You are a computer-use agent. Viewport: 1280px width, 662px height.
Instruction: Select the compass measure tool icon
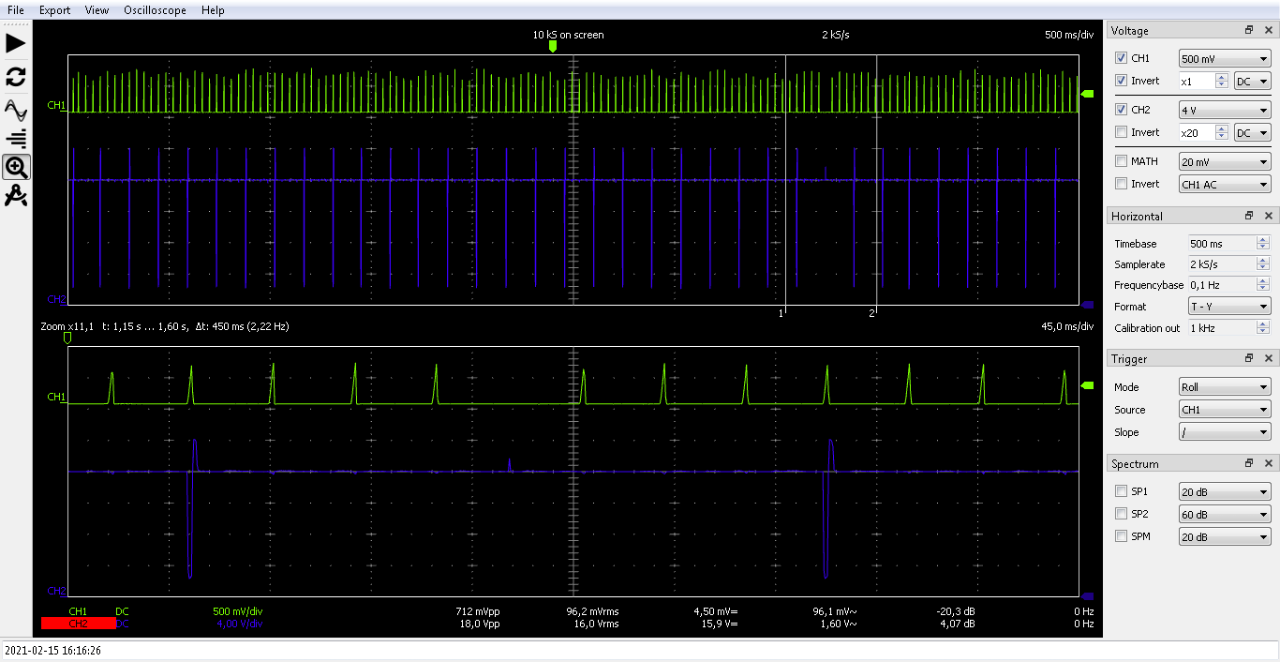pyautogui.click(x=16, y=197)
